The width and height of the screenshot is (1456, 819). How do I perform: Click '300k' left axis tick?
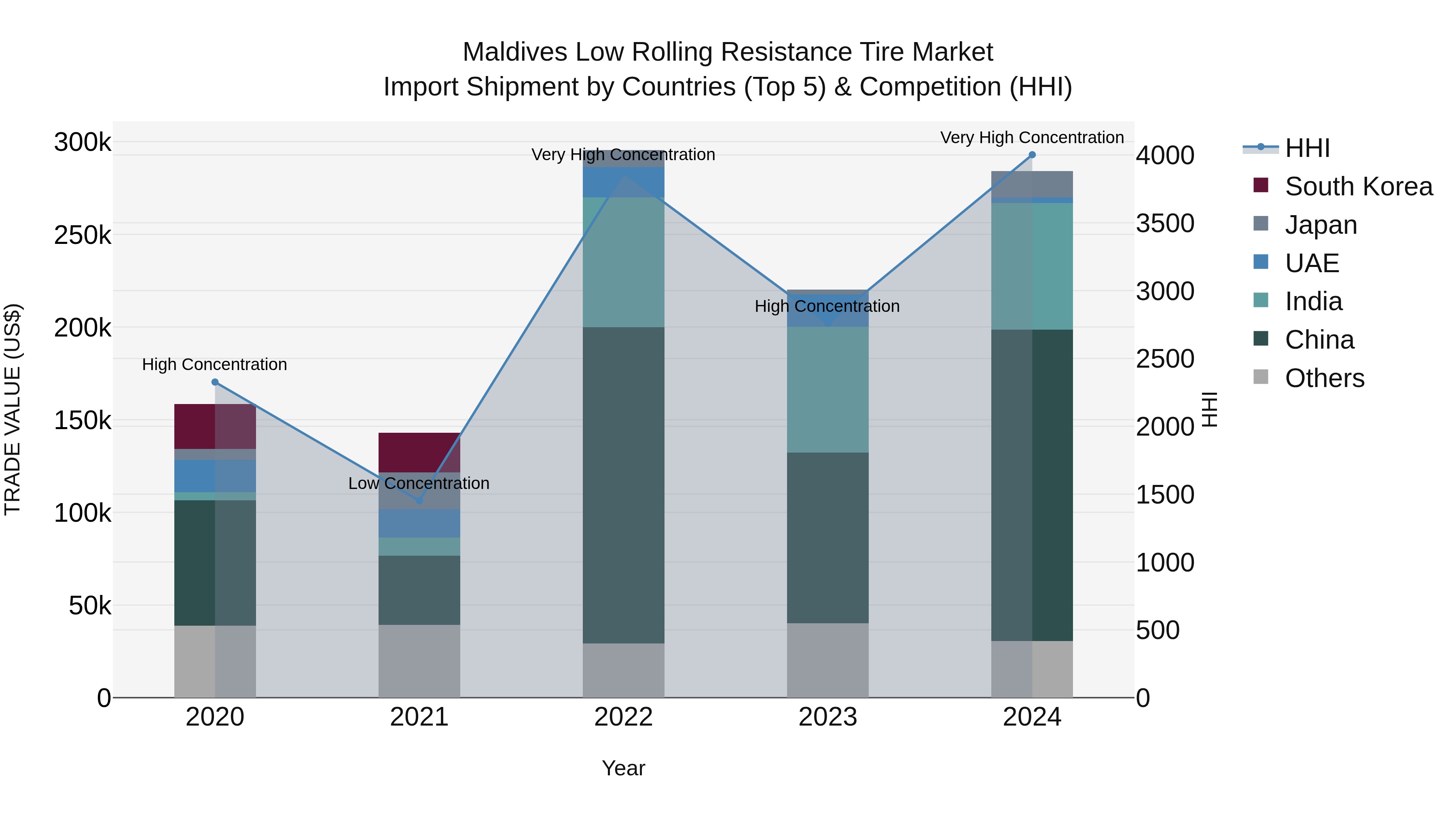83,142
